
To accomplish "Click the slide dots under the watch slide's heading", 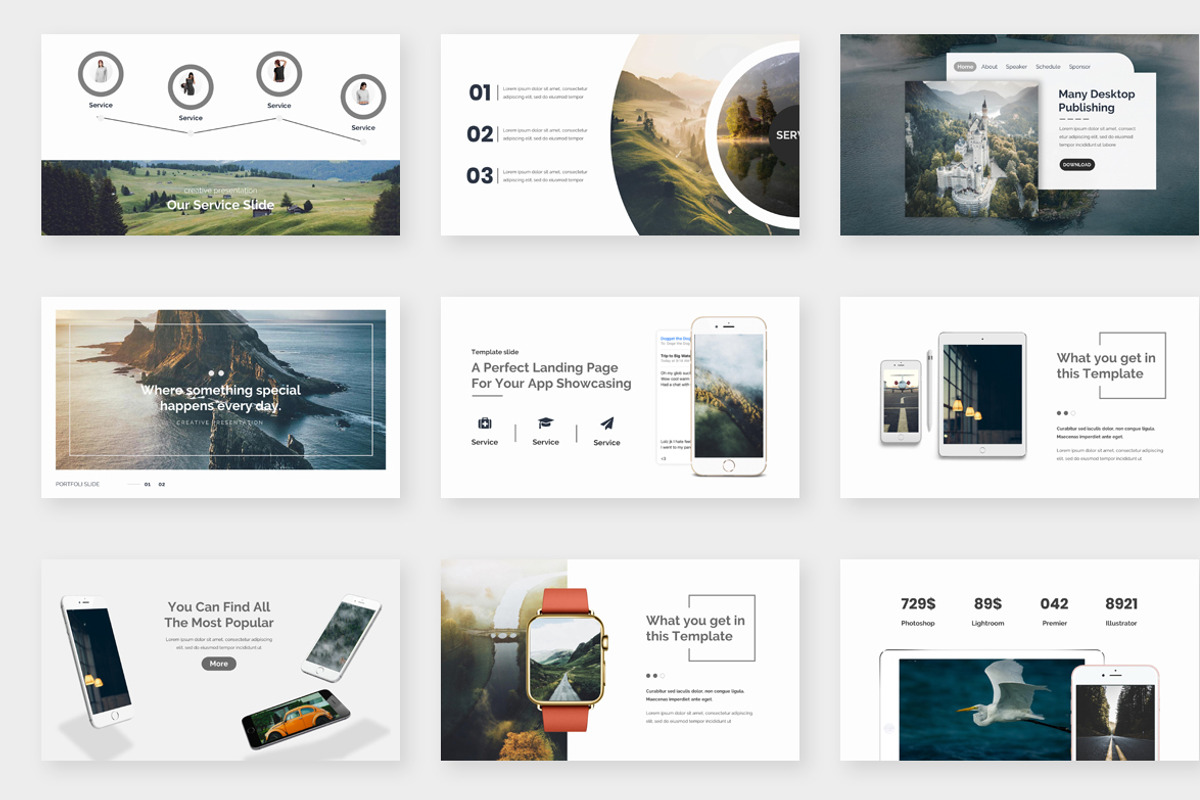I will tap(655, 676).
